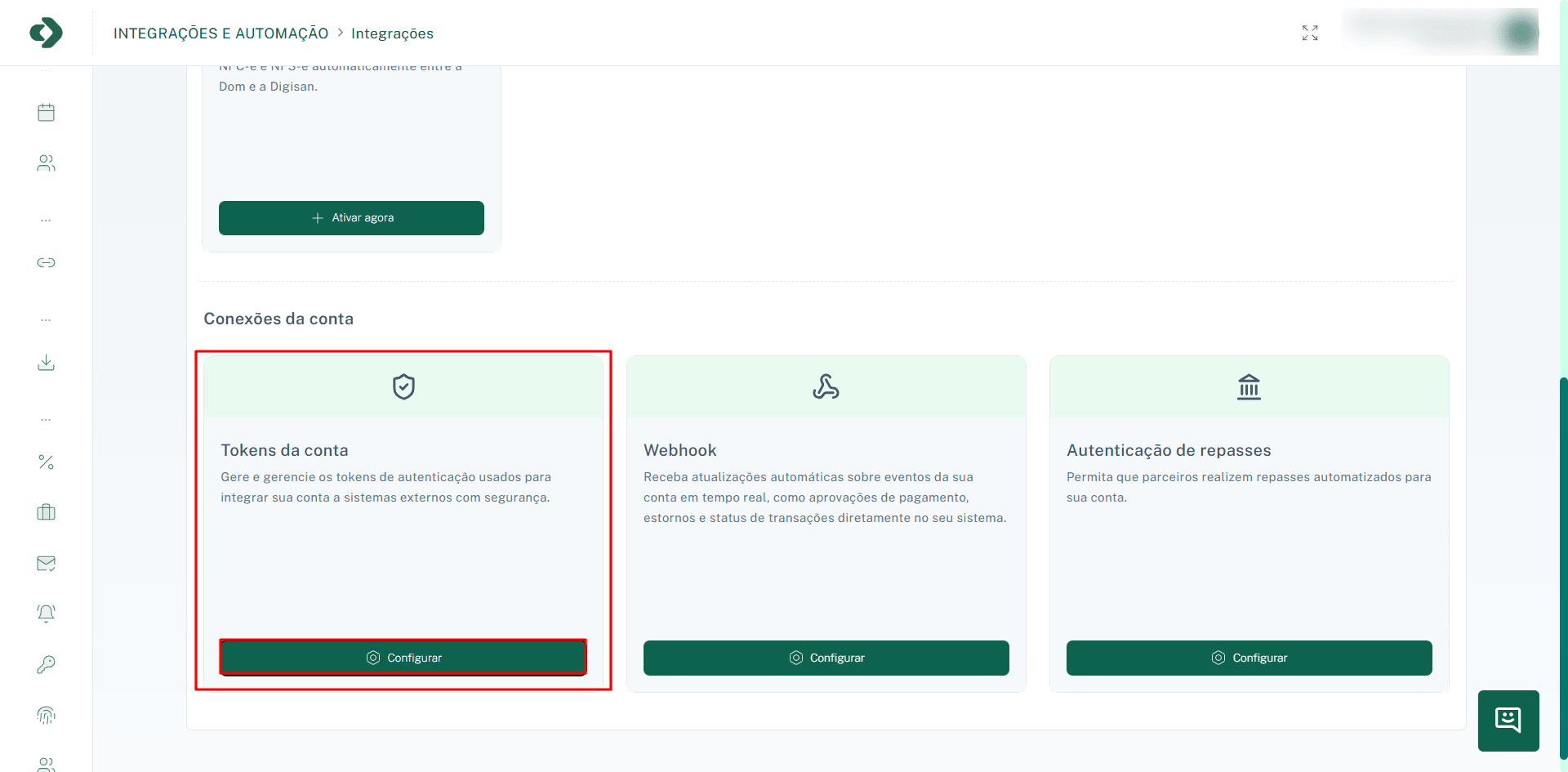This screenshot has height=772, width=1568.
Task: Open the percentage discounts sidebar icon
Action: 46,462
